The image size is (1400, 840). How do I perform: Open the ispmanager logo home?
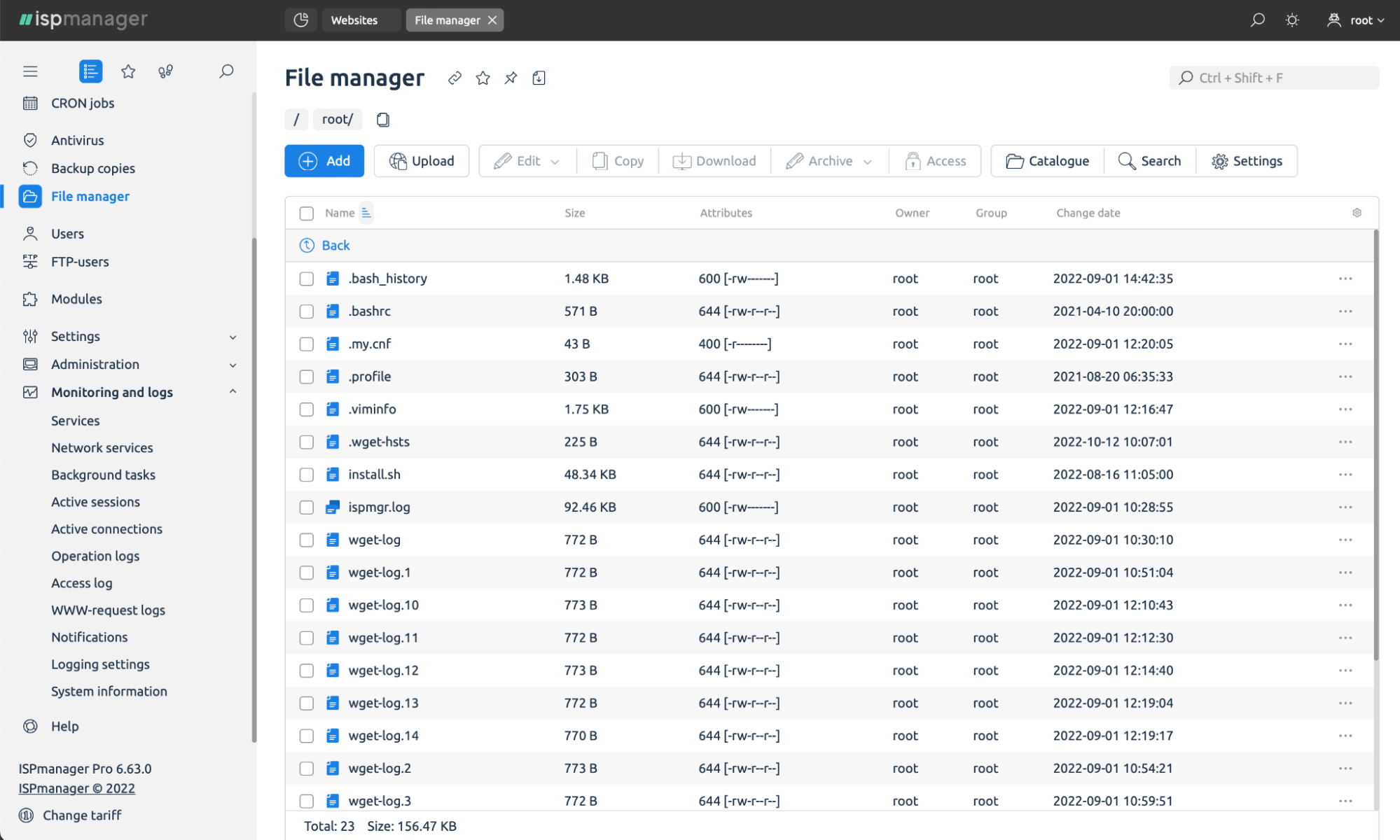83,20
